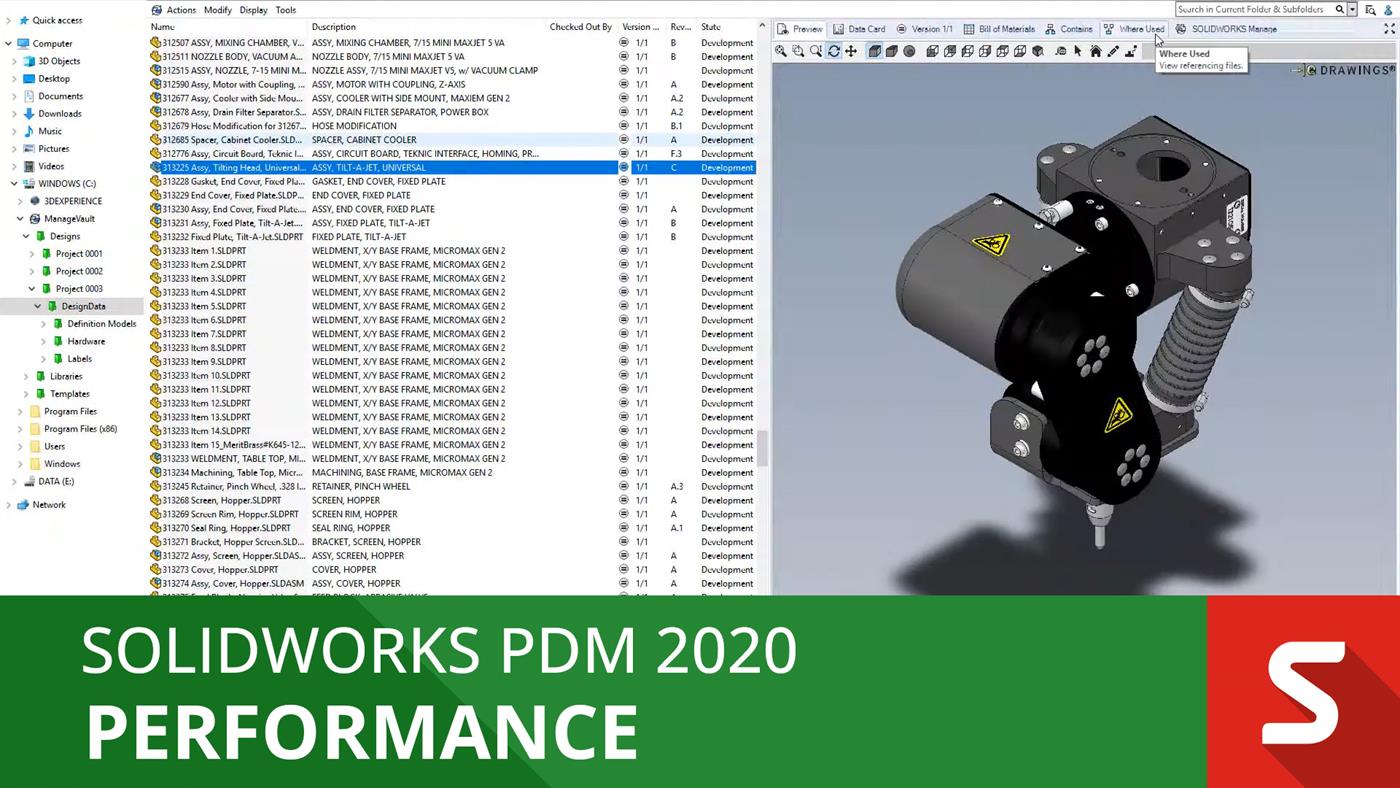The image size is (1400, 788).
Task: Open SOLIDWORKS Manage from the tab bar
Action: click(x=1234, y=28)
